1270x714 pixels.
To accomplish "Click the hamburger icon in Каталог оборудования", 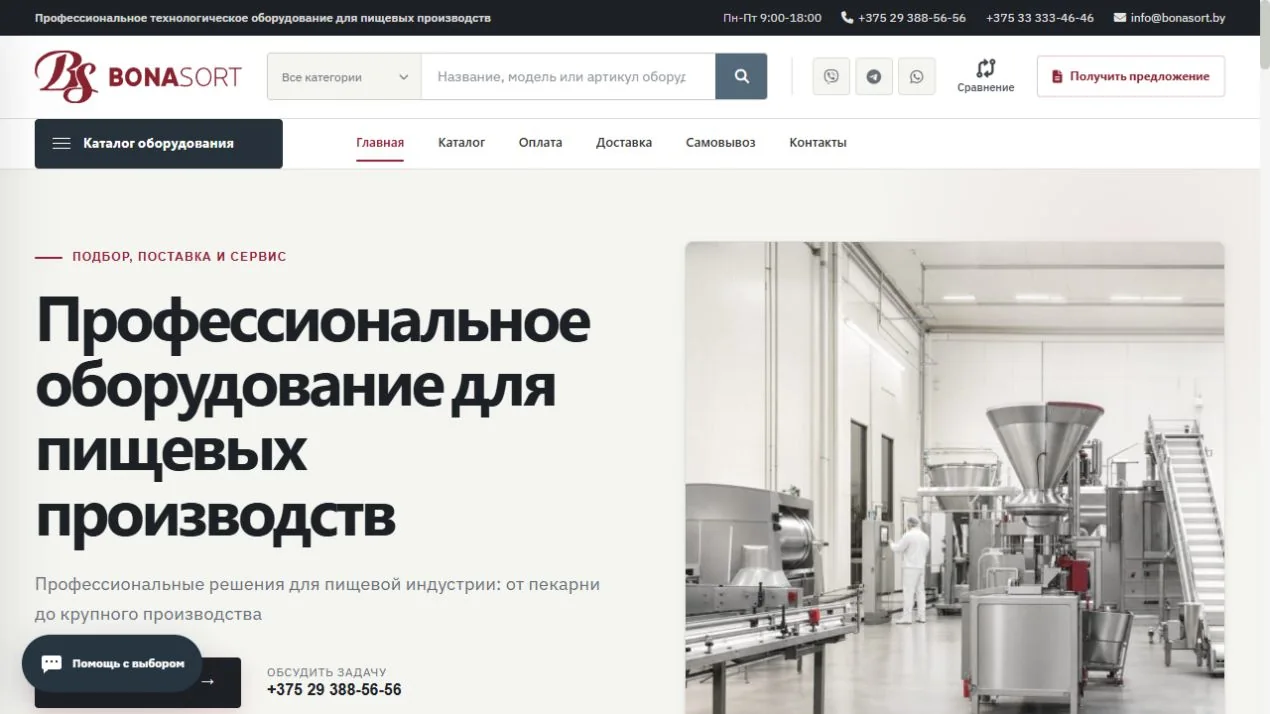I will [x=62, y=143].
